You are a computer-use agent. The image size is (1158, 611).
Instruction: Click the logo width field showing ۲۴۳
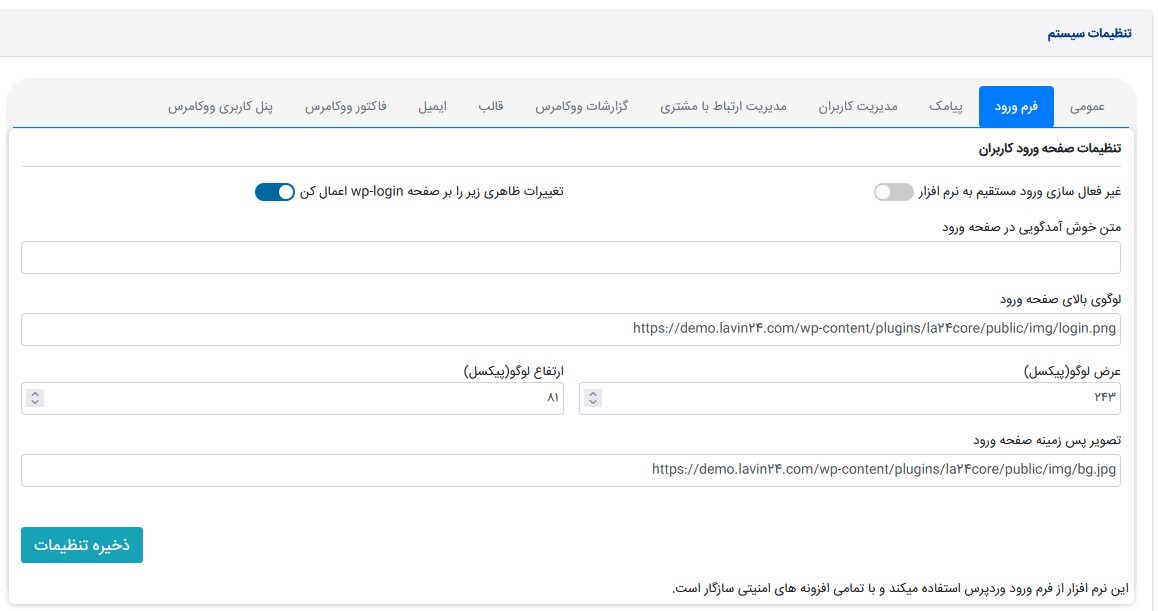(860, 398)
